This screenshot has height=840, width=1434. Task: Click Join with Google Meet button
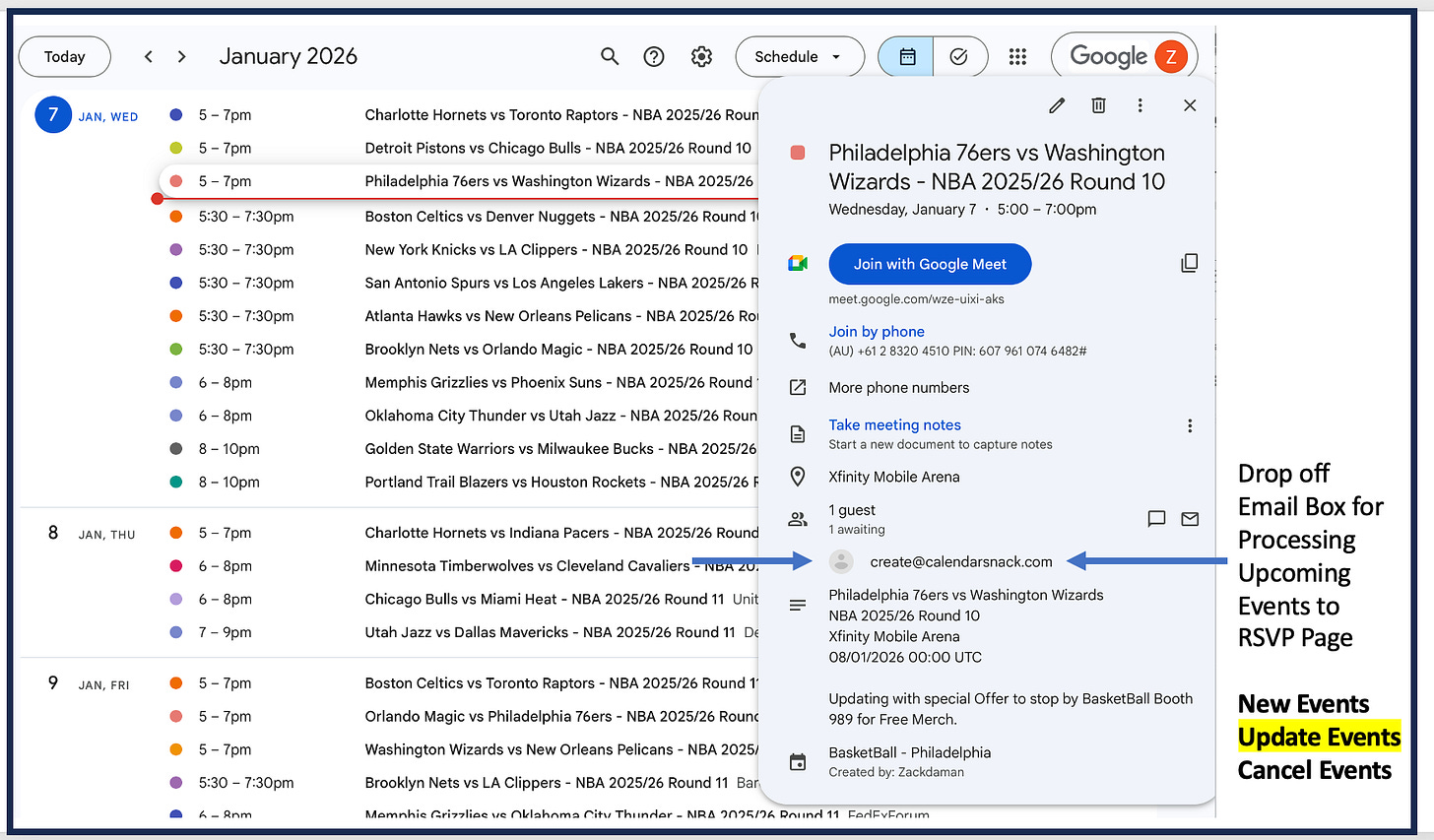[x=930, y=264]
